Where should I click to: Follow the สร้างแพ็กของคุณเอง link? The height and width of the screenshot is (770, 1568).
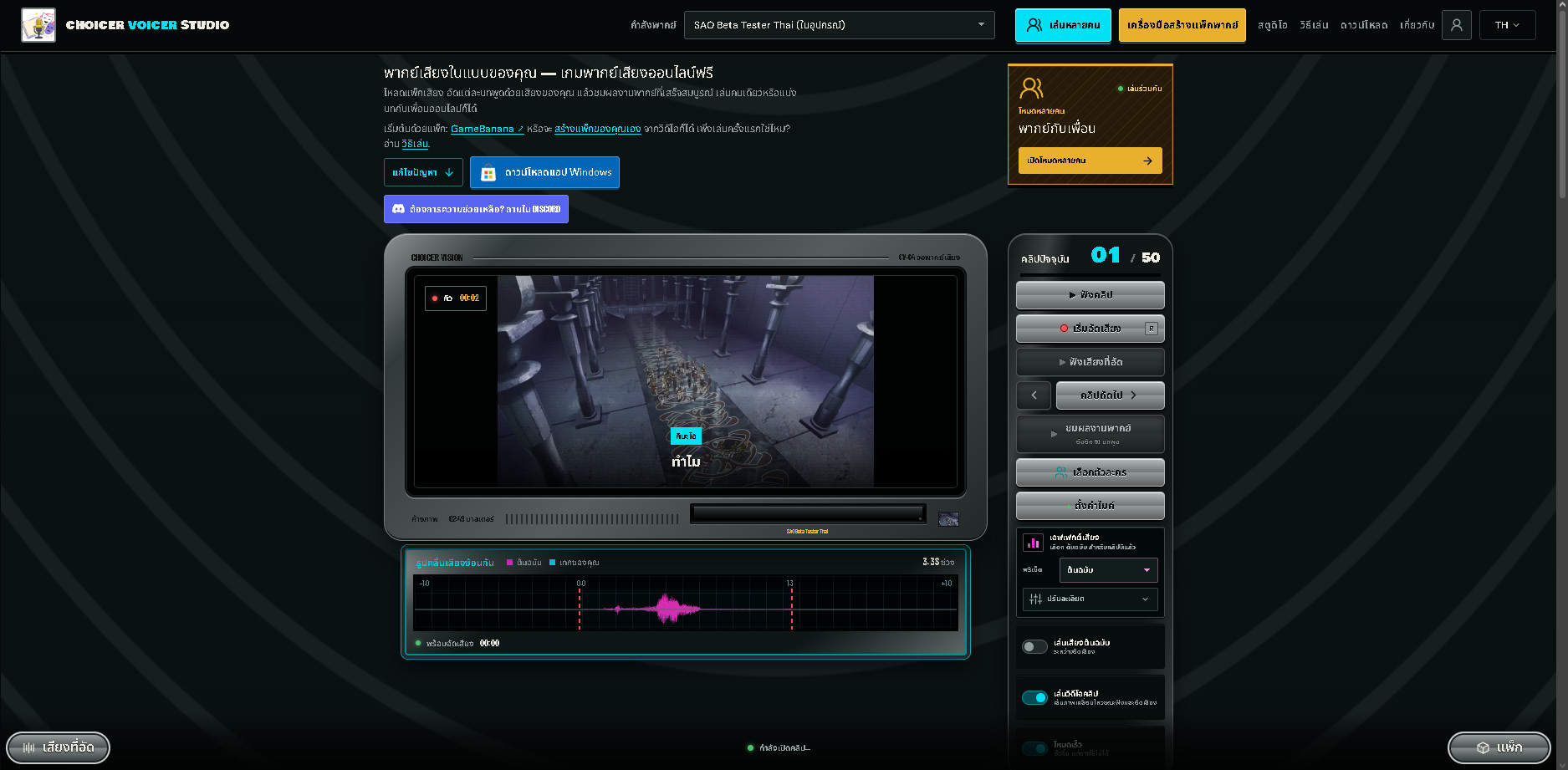pyautogui.click(x=597, y=129)
